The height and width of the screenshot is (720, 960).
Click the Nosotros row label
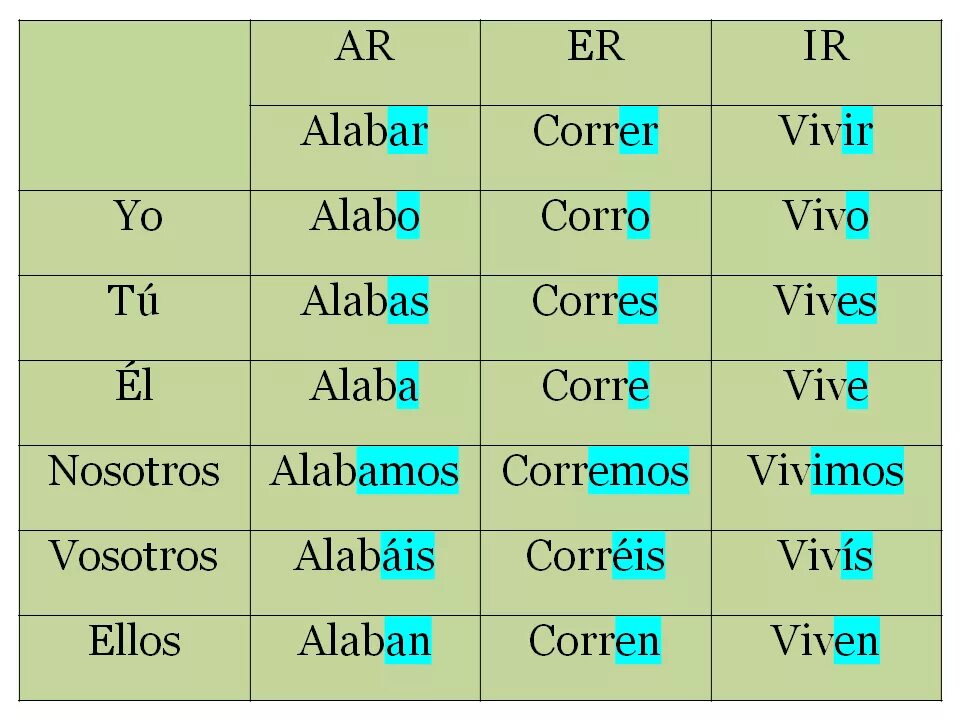point(134,471)
